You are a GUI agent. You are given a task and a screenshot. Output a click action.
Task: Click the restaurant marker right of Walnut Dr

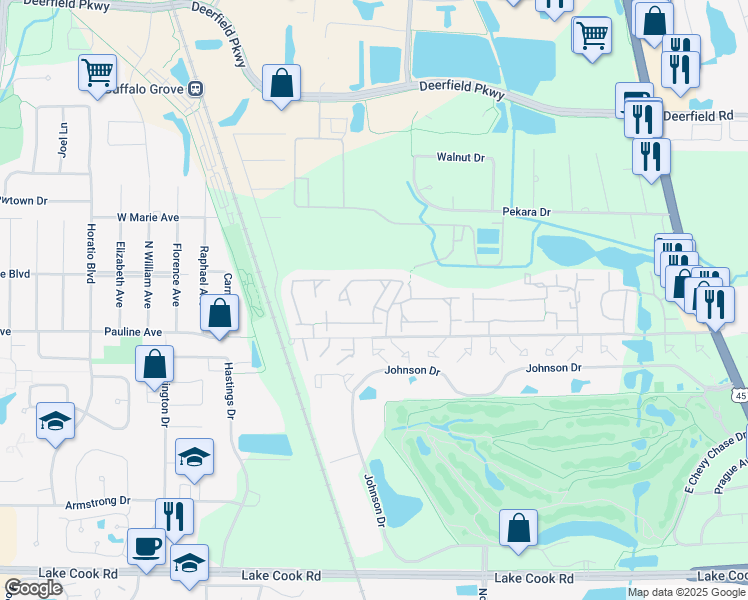click(651, 156)
